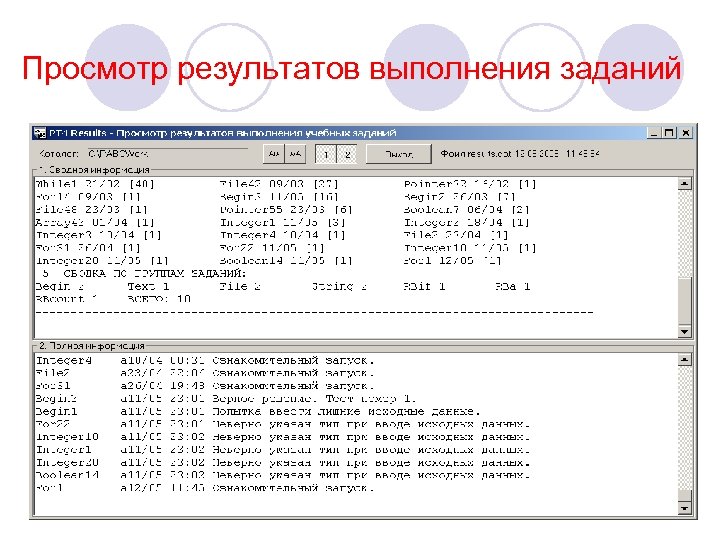Toggle panel 1 with the "1" button

pyautogui.click(x=326, y=154)
